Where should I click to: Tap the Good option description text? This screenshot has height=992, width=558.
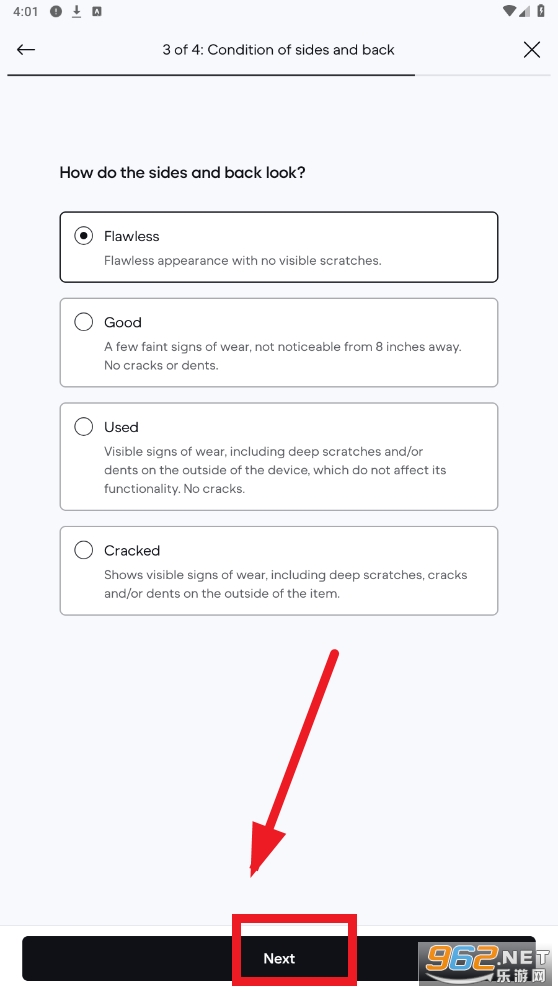pos(283,356)
